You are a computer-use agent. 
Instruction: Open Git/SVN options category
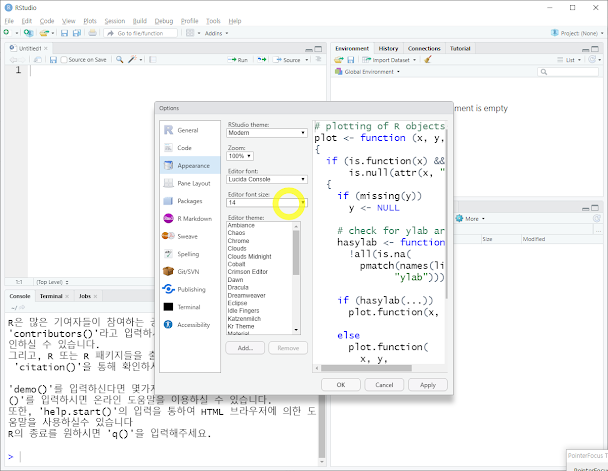click(190, 272)
